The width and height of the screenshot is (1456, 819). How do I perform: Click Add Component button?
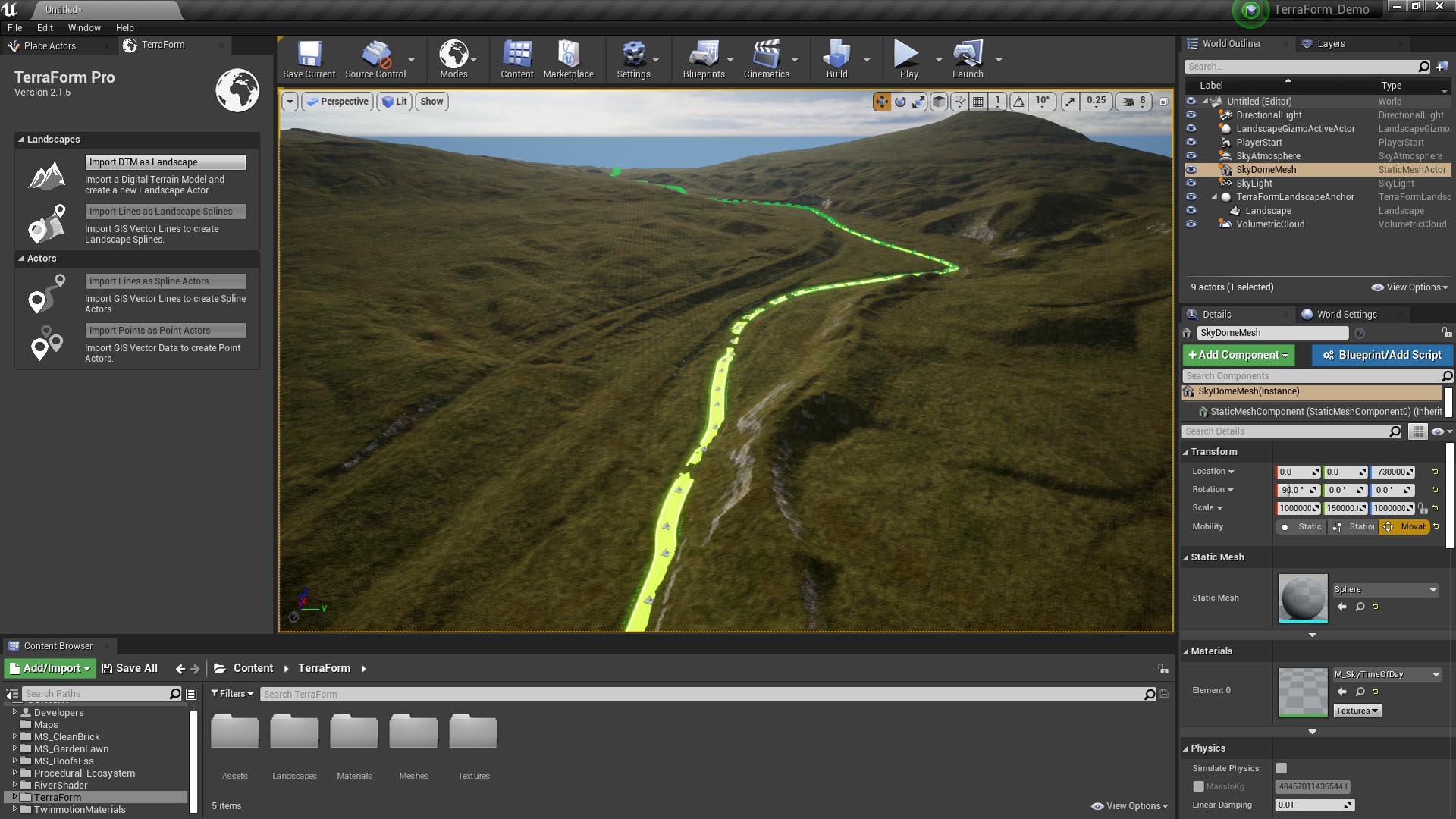pos(1238,355)
